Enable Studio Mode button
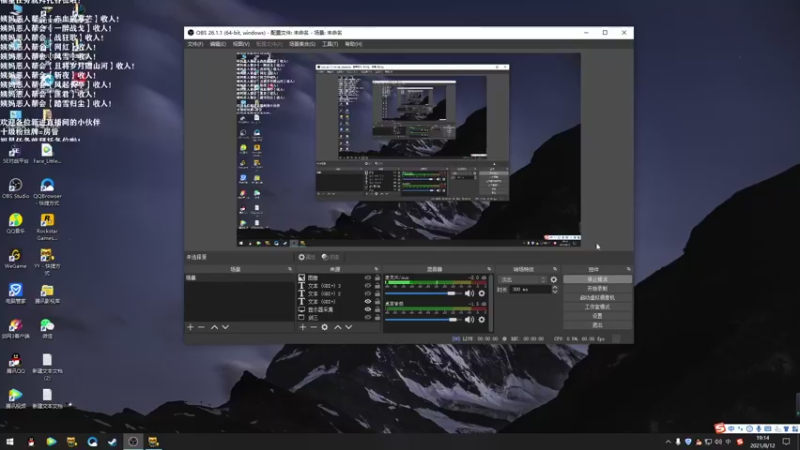The width and height of the screenshot is (800, 450). (597, 307)
